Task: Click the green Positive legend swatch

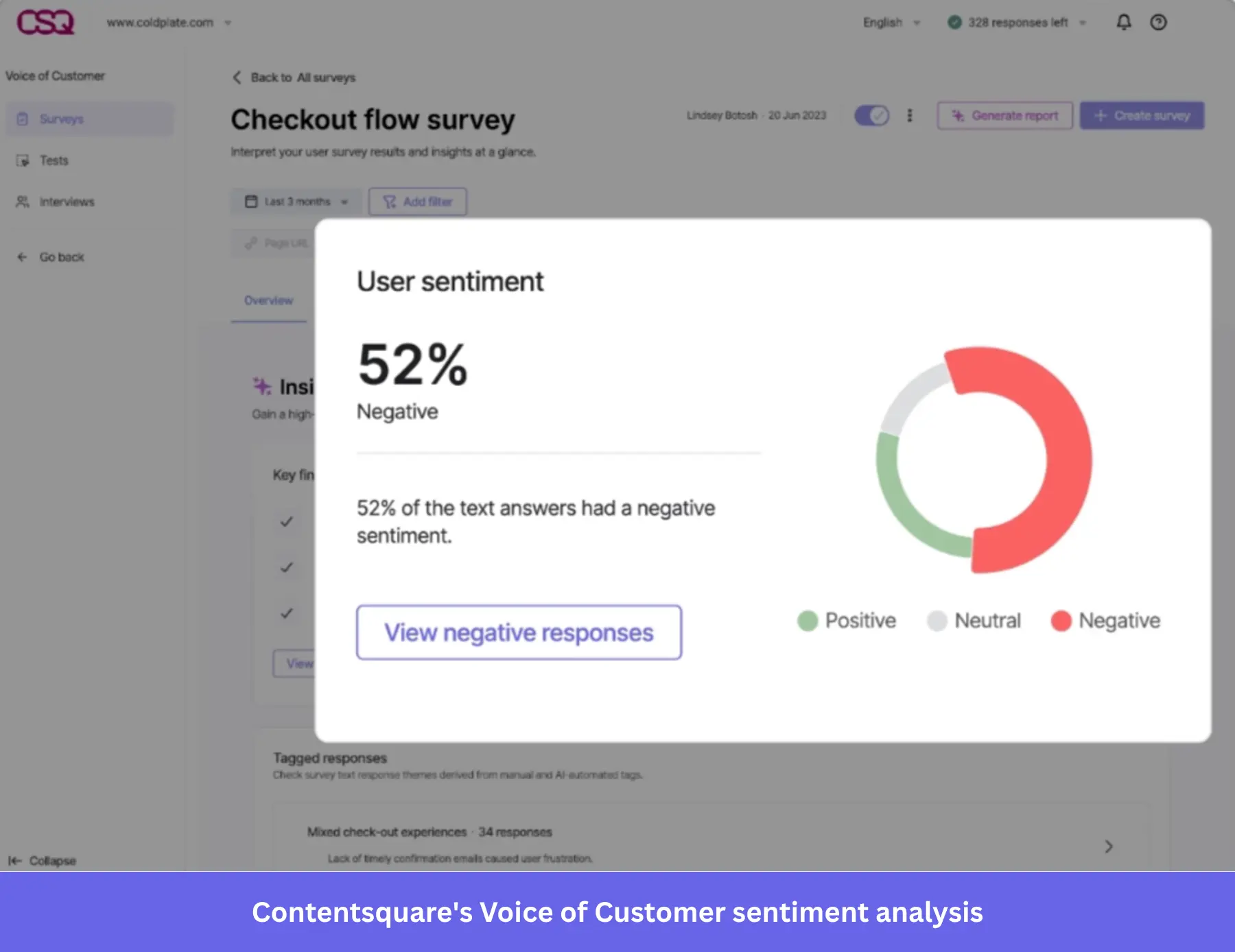Action: point(808,621)
